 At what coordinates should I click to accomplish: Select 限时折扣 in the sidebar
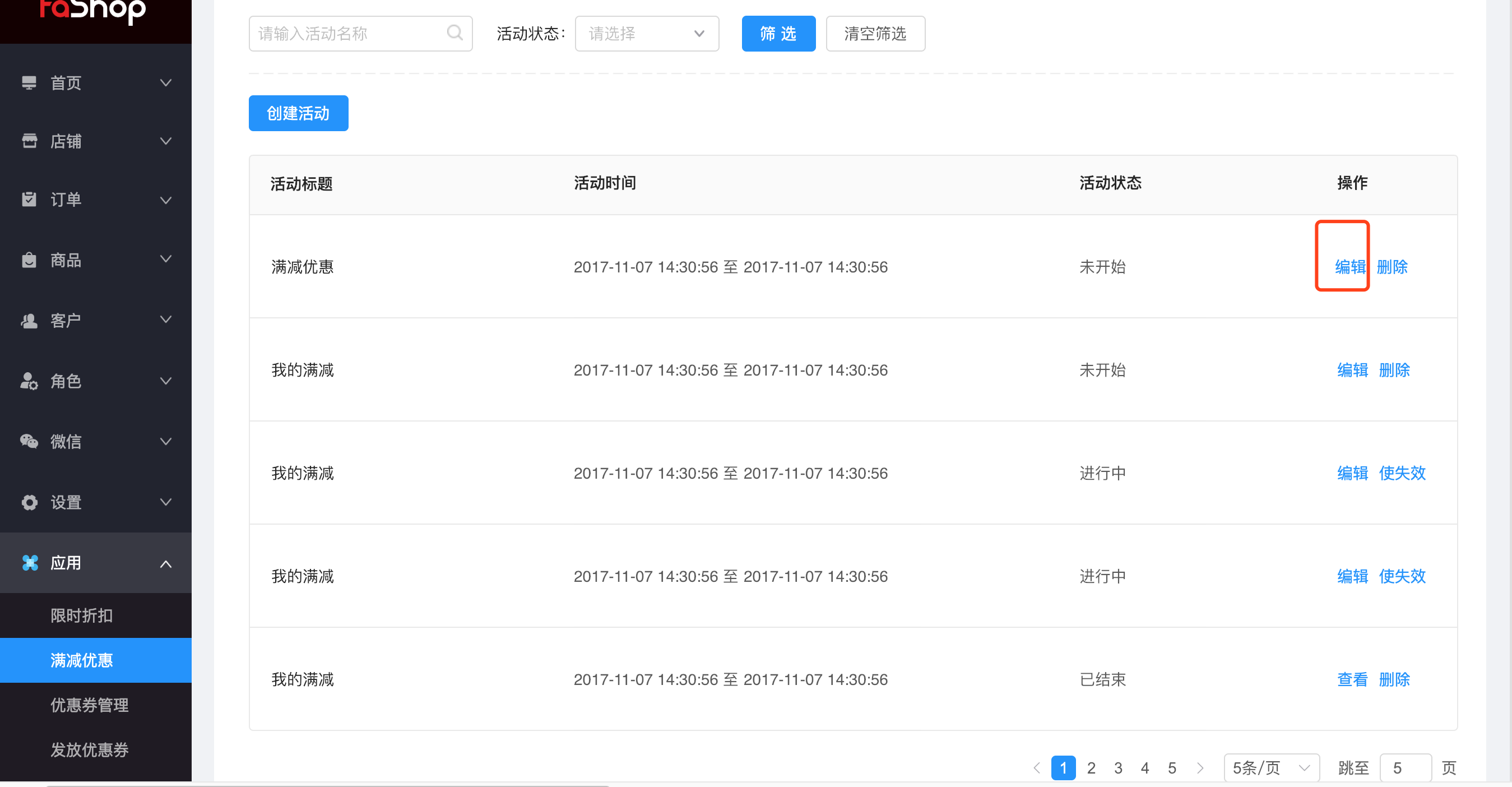click(x=82, y=615)
